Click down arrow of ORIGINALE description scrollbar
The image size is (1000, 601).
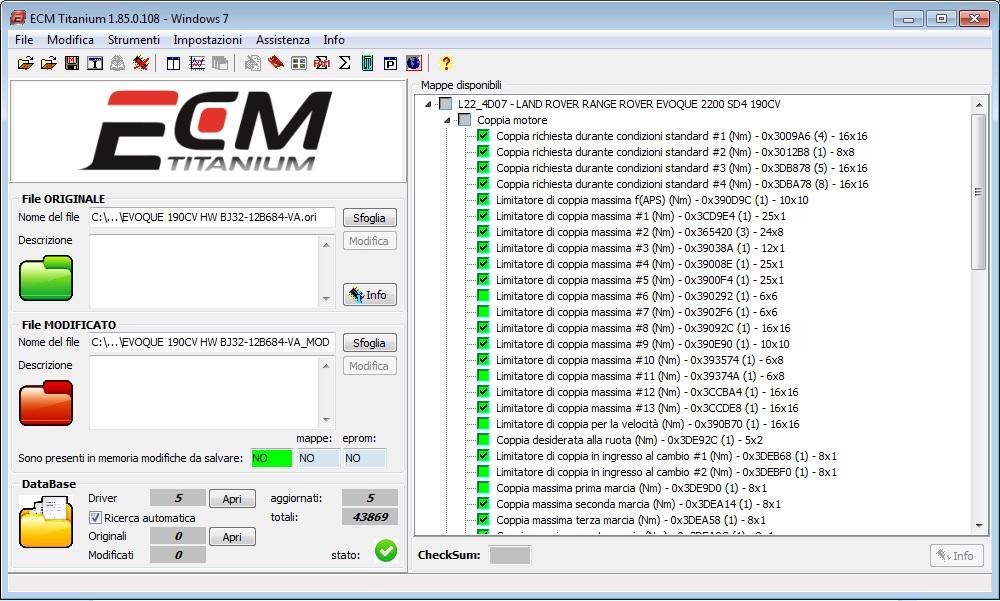[x=326, y=298]
